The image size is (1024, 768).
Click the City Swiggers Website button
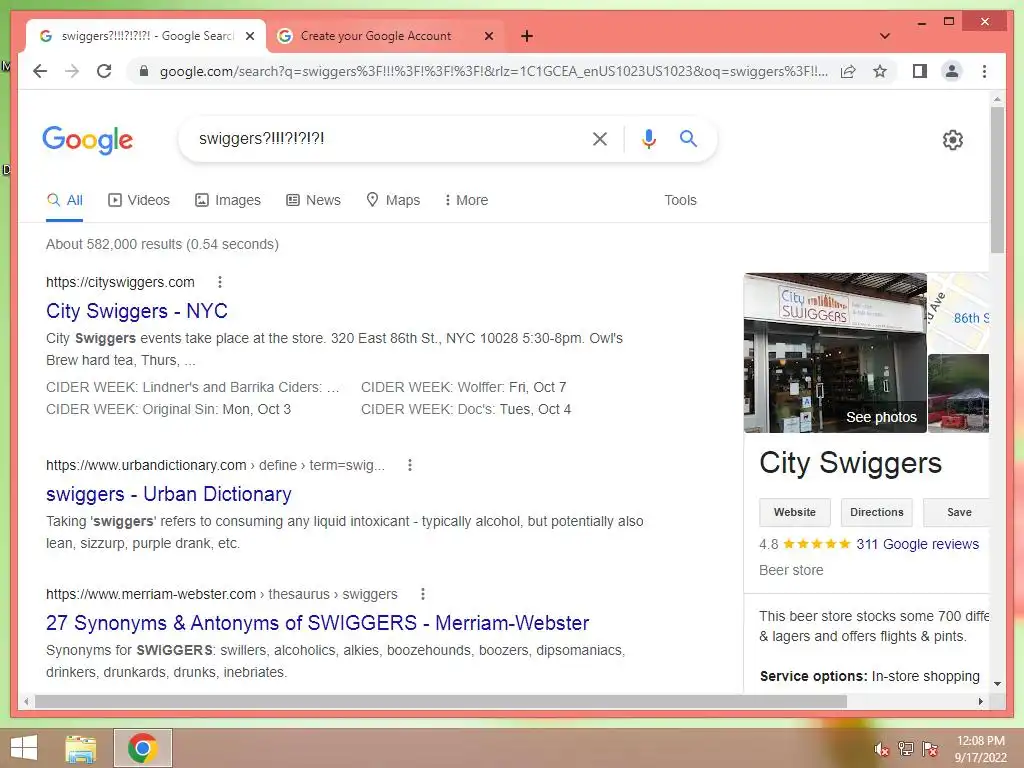coord(795,513)
